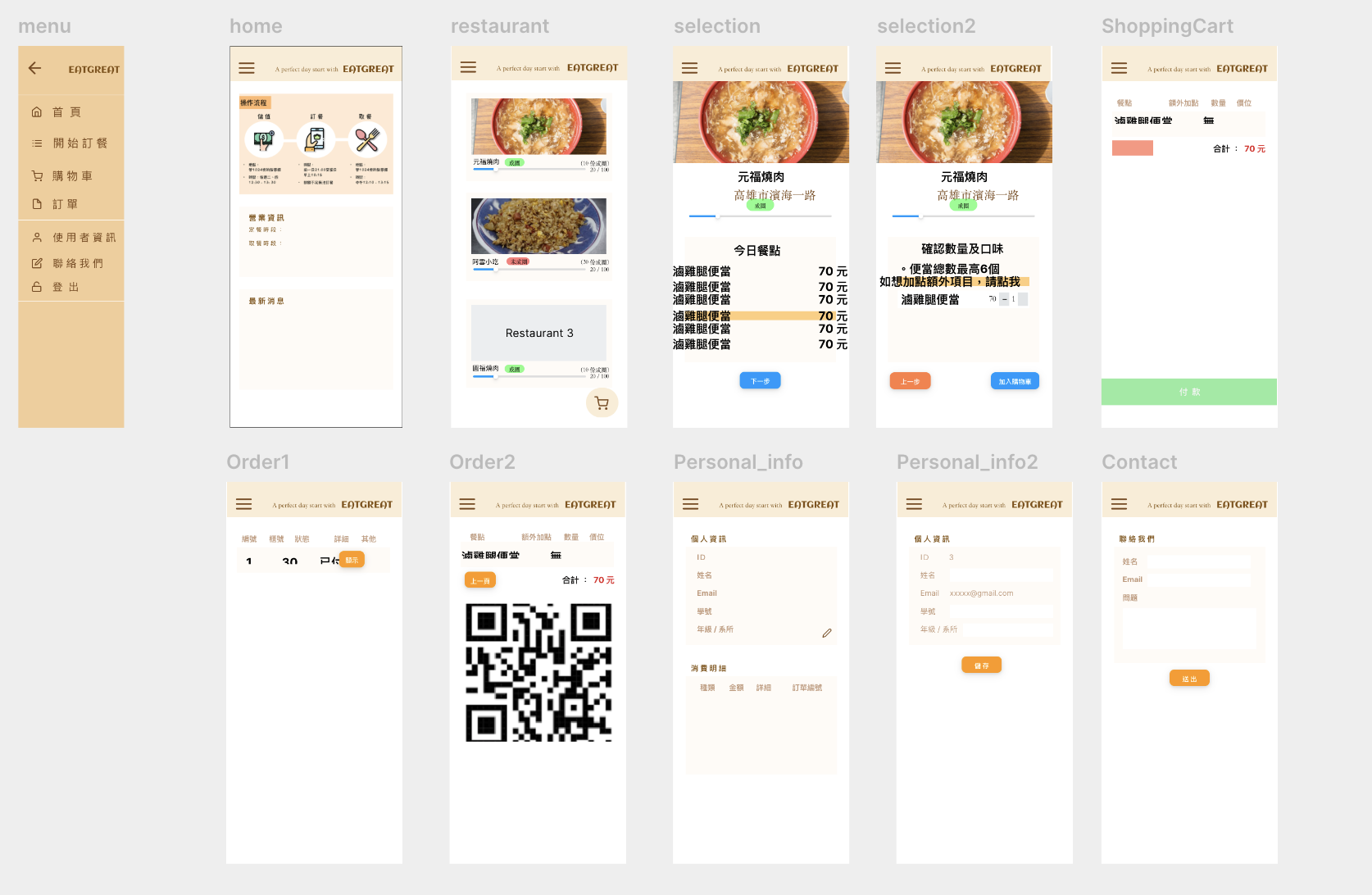Open the hamburger menu in the selection frame
1372x895 pixels.
pos(690,68)
